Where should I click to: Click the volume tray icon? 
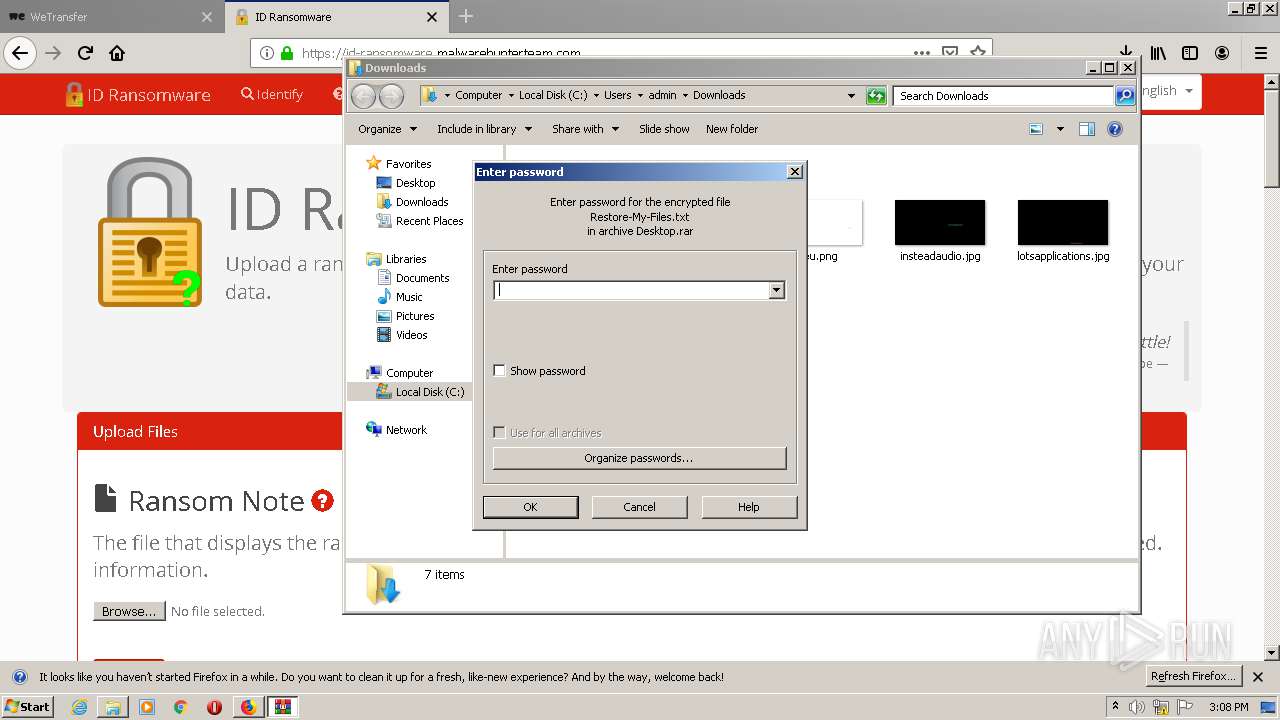tap(1137, 707)
